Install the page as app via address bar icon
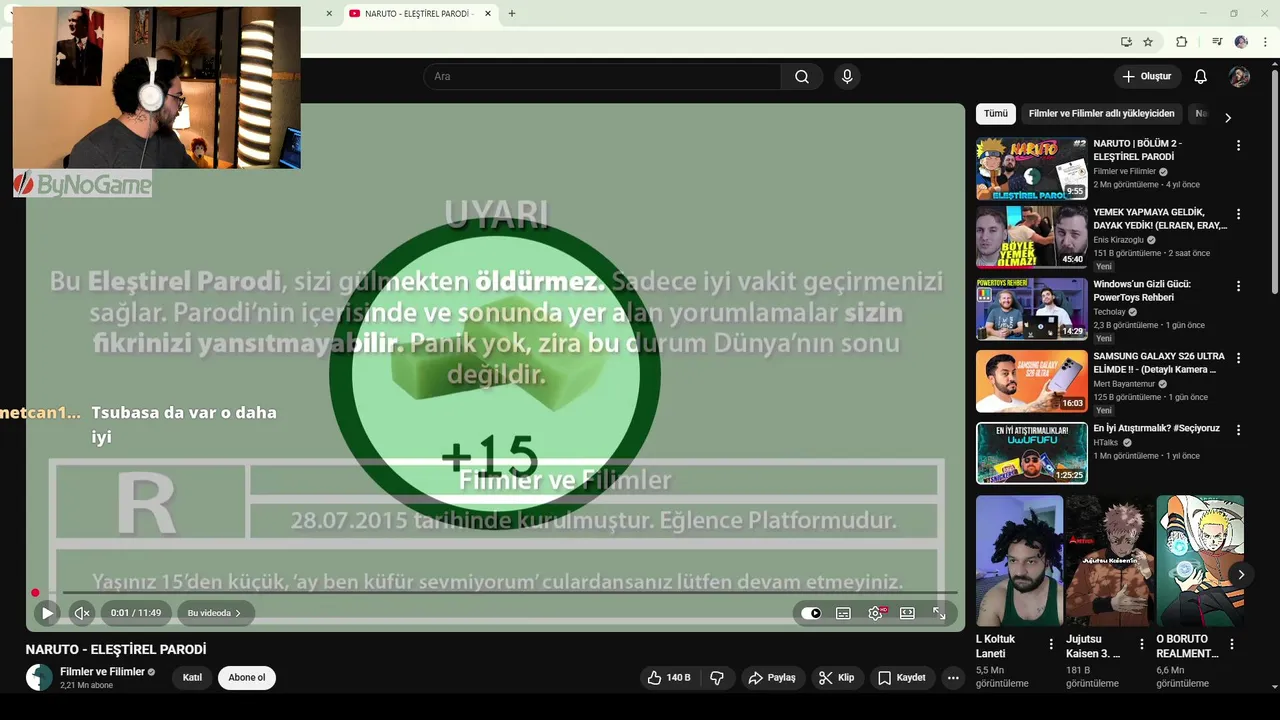The image size is (1280, 720). click(1126, 42)
